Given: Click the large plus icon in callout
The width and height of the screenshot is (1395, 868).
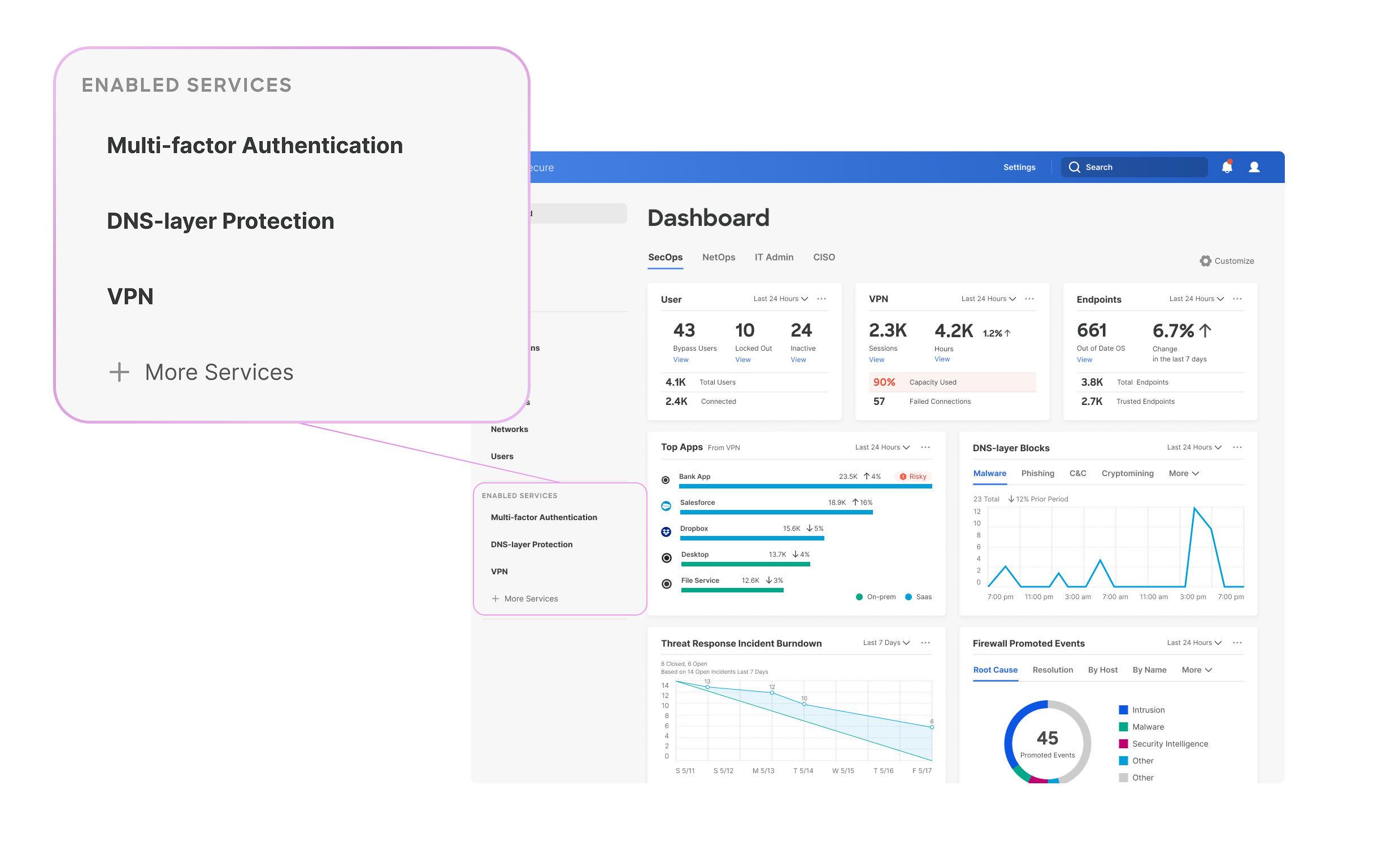Looking at the screenshot, I should tap(119, 373).
